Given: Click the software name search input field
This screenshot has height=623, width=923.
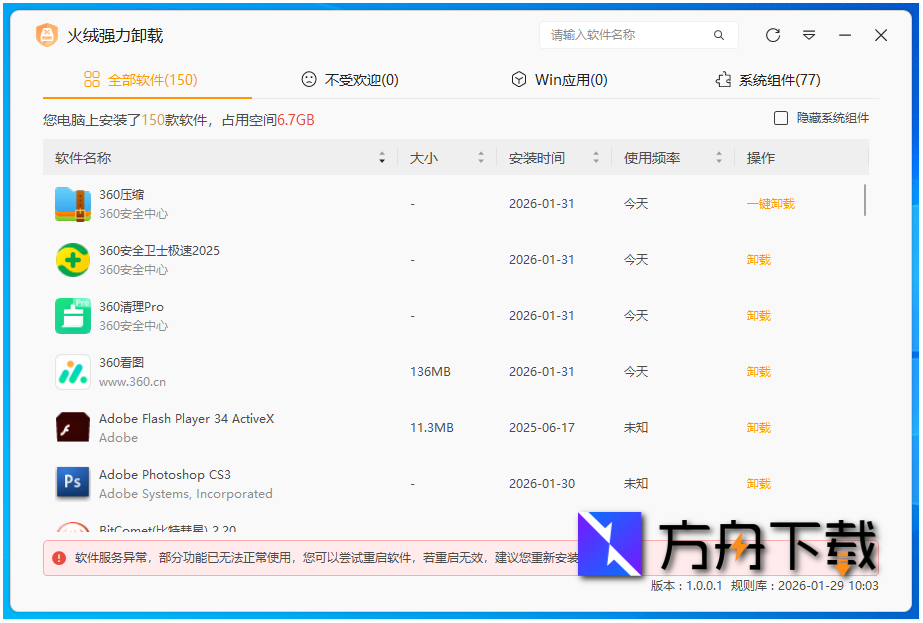Looking at the screenshot, I should (630, 35).
